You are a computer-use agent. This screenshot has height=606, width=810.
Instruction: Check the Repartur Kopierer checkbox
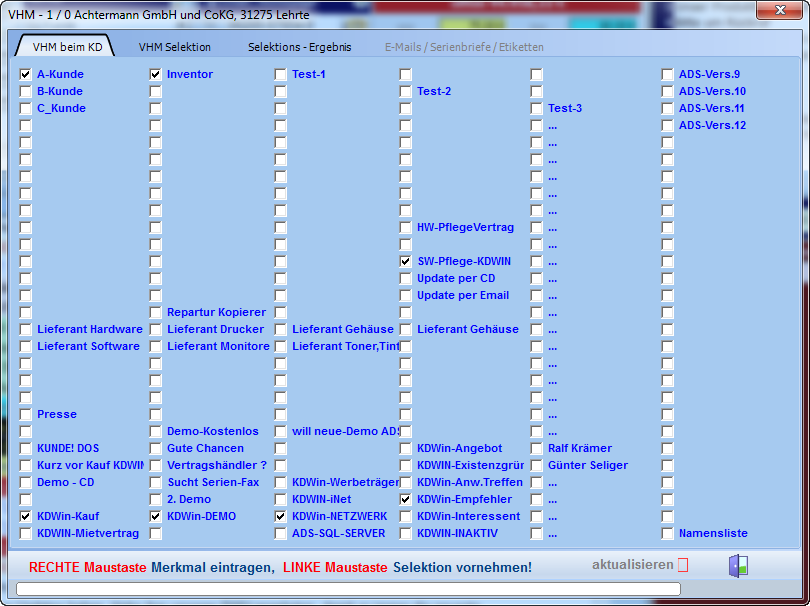pyautogui.click(x=155, y=313)
